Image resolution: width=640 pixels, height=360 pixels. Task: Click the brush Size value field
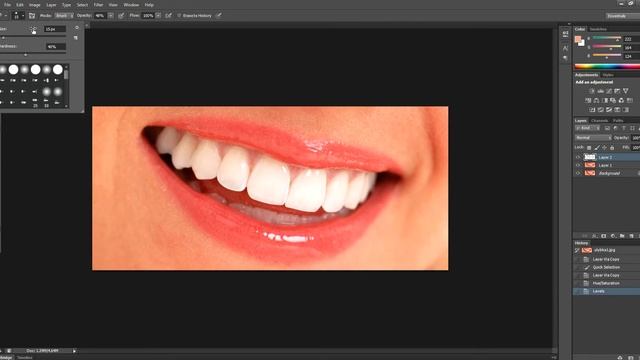click(55, 29)
